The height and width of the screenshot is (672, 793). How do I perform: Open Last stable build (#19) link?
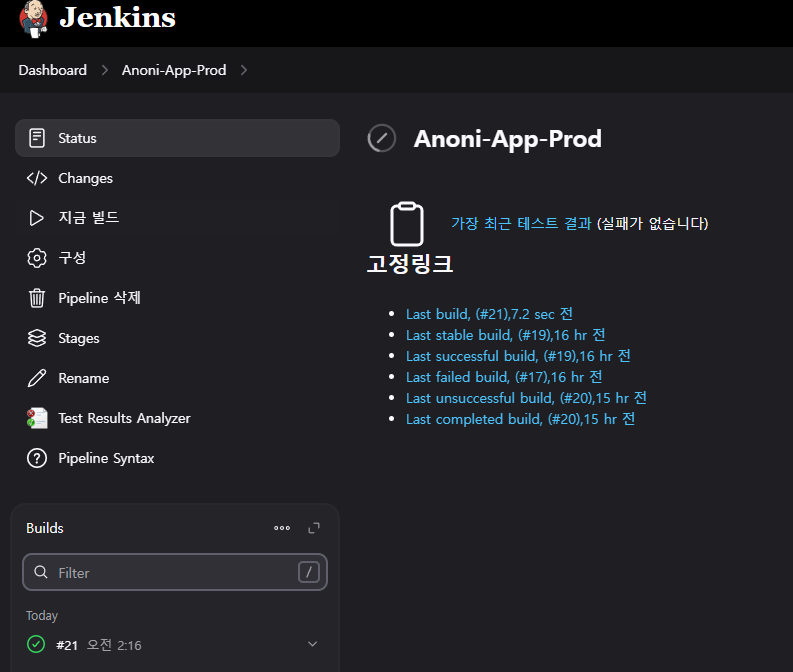click(x=505, y=335)
